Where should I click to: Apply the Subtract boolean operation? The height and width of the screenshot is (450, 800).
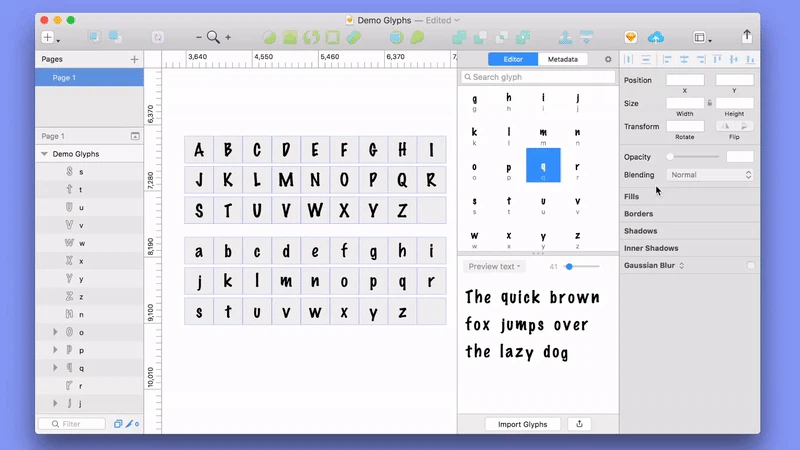[480, 37]
